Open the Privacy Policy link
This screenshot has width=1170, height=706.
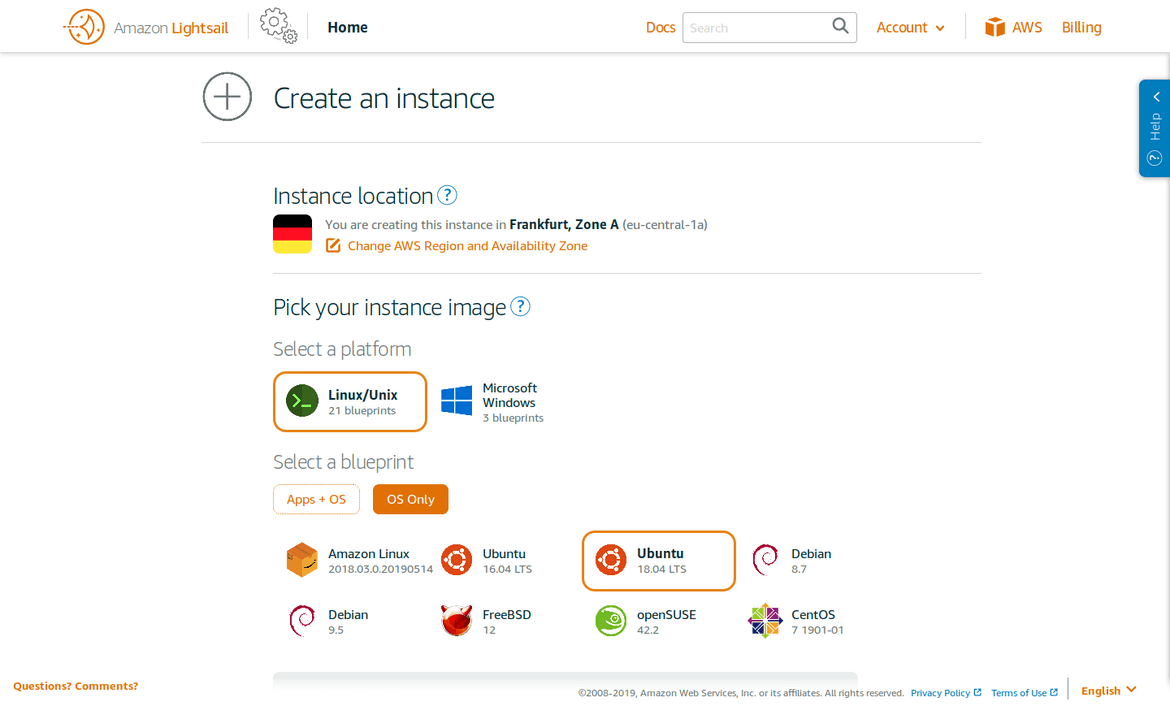940,693
